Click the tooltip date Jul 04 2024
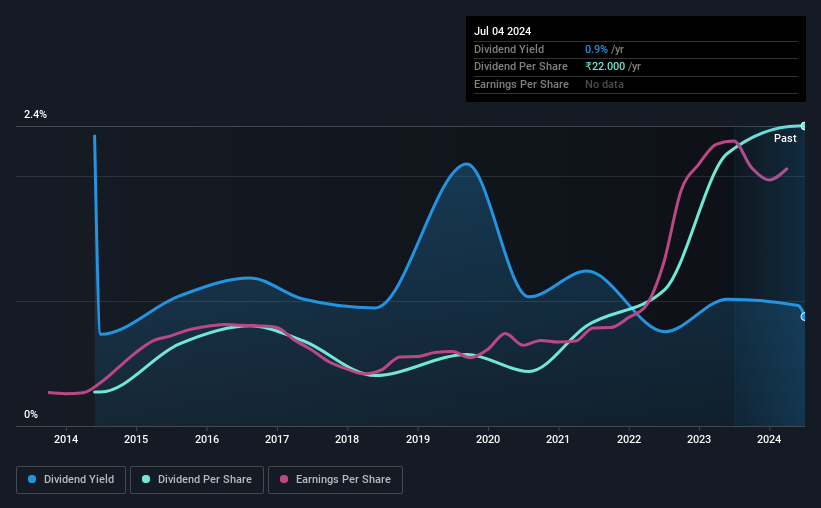The height and width of the screenshot is (508, 821). 502,31
